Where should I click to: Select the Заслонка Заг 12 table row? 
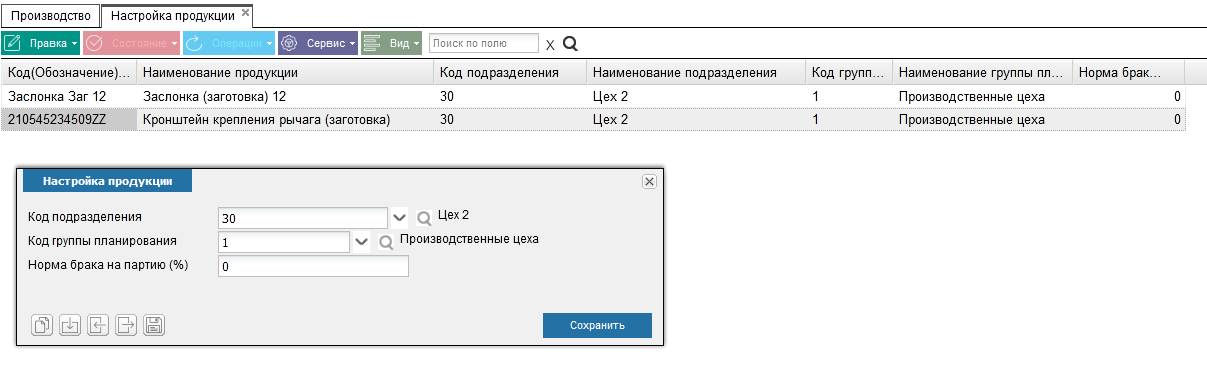(593, 97)
